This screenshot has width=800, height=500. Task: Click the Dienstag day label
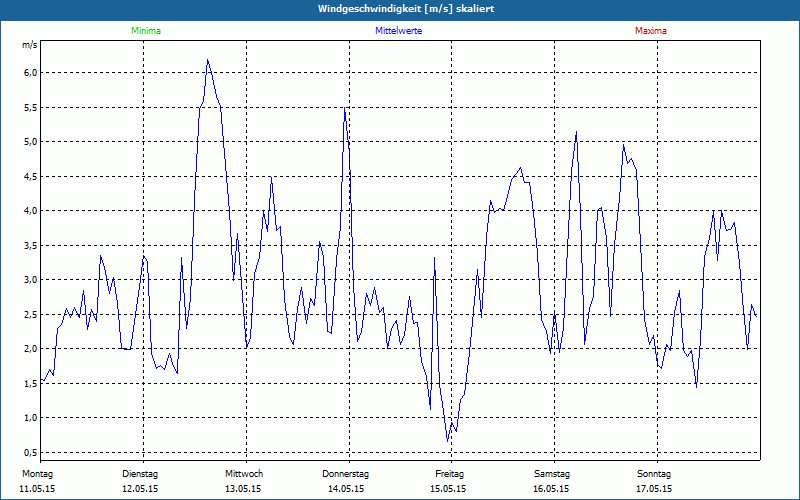coord(140,474)
